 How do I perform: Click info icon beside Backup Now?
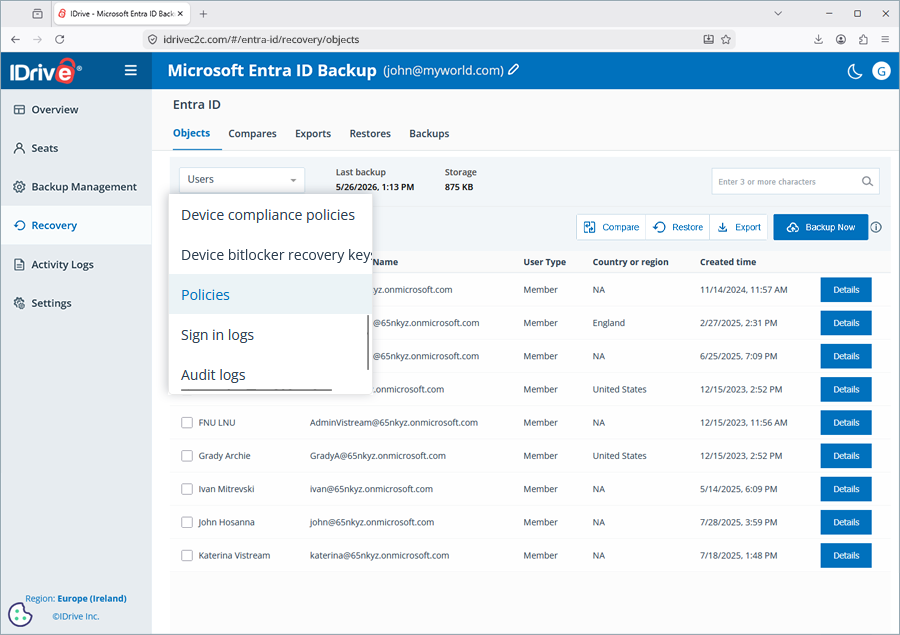click(876, 227)
